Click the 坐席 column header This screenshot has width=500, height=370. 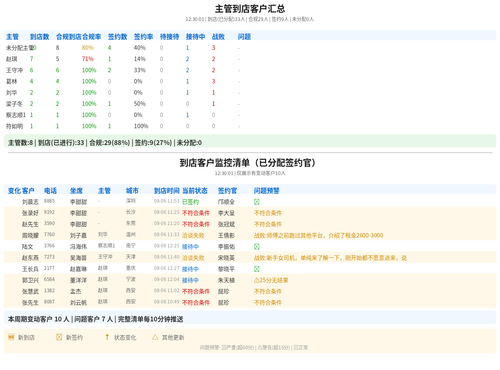pos(76,191)
